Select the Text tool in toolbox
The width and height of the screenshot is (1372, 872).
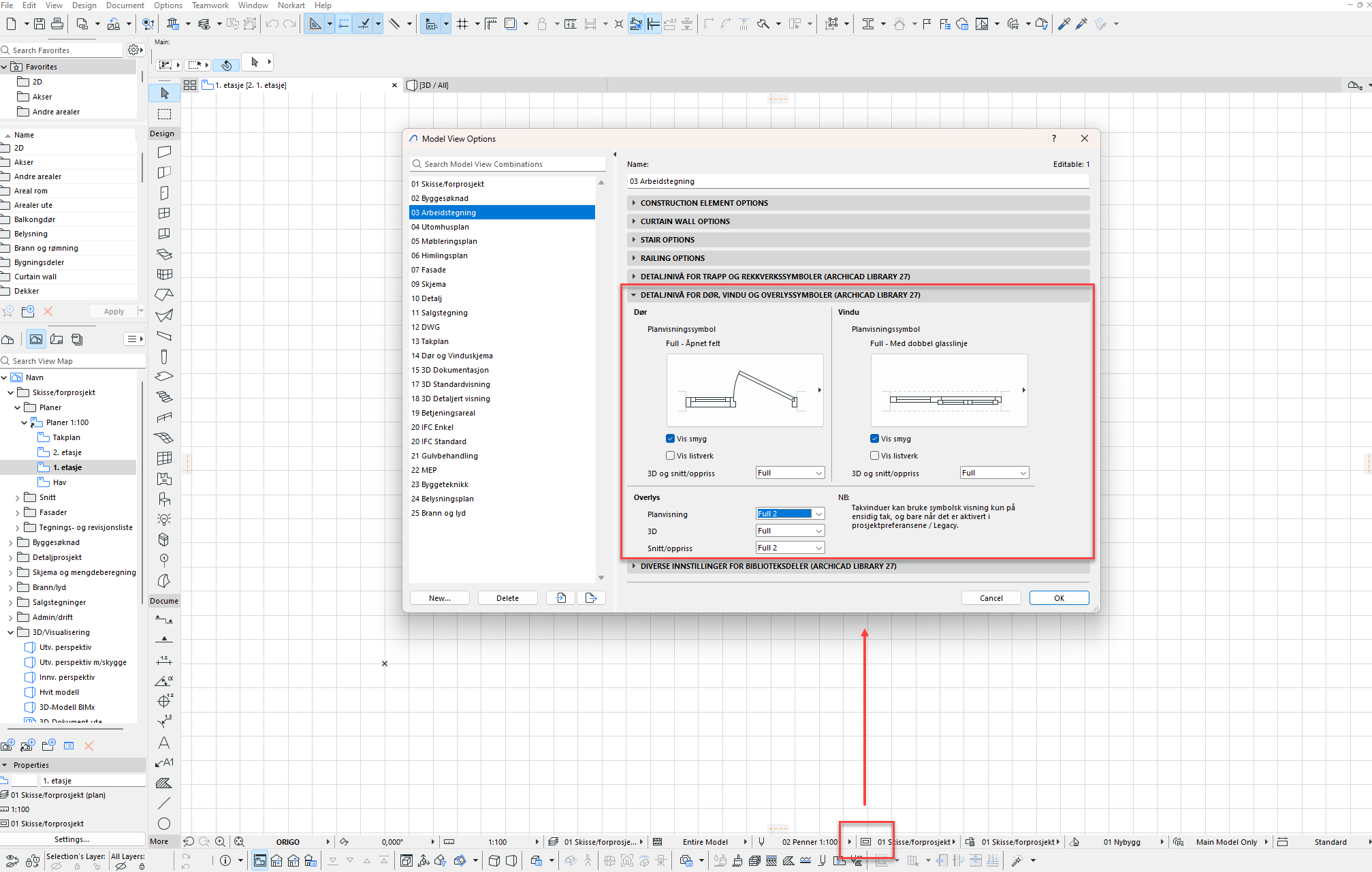164,743
